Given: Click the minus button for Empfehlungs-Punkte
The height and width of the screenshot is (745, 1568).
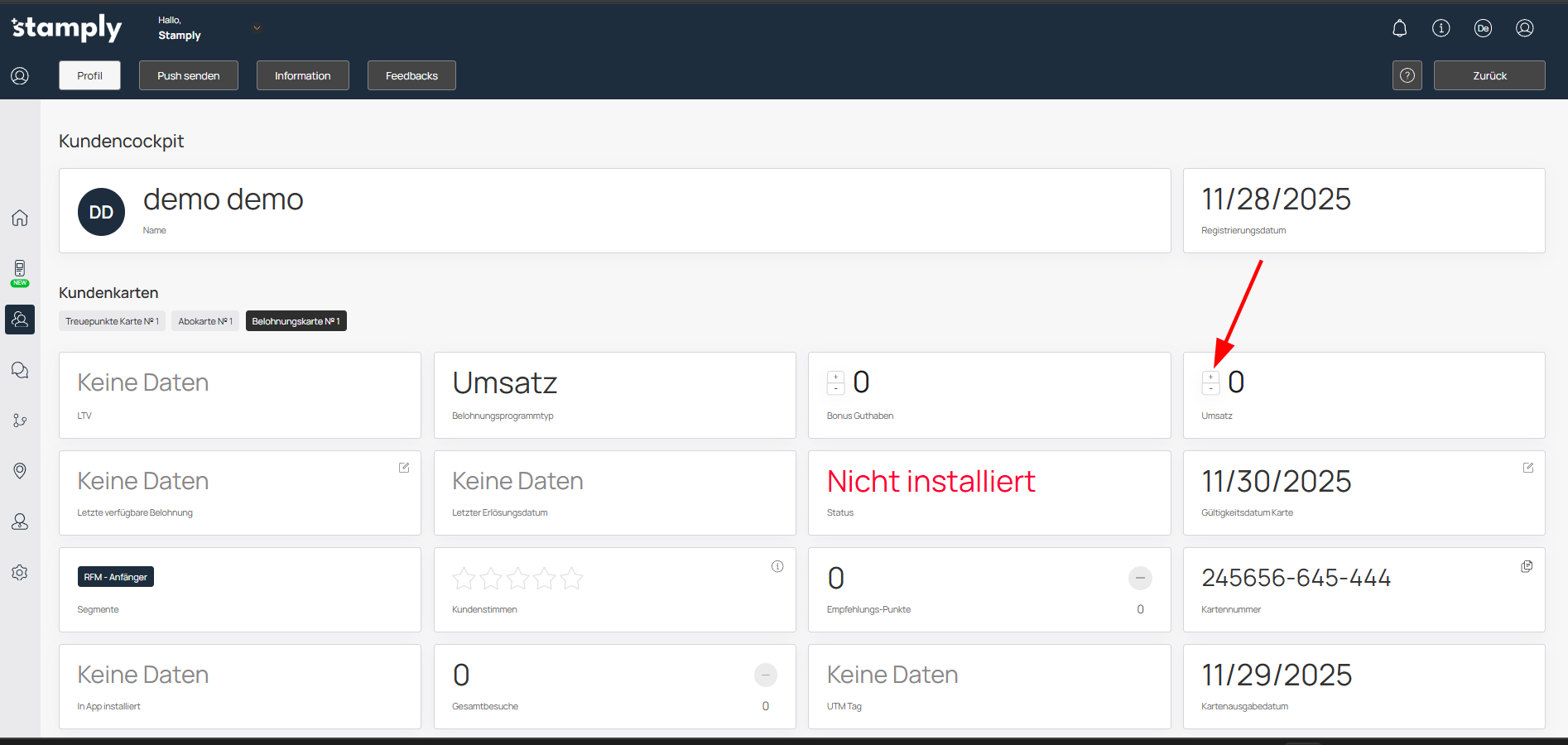Looking at the screenshot, I should 1139,578.
